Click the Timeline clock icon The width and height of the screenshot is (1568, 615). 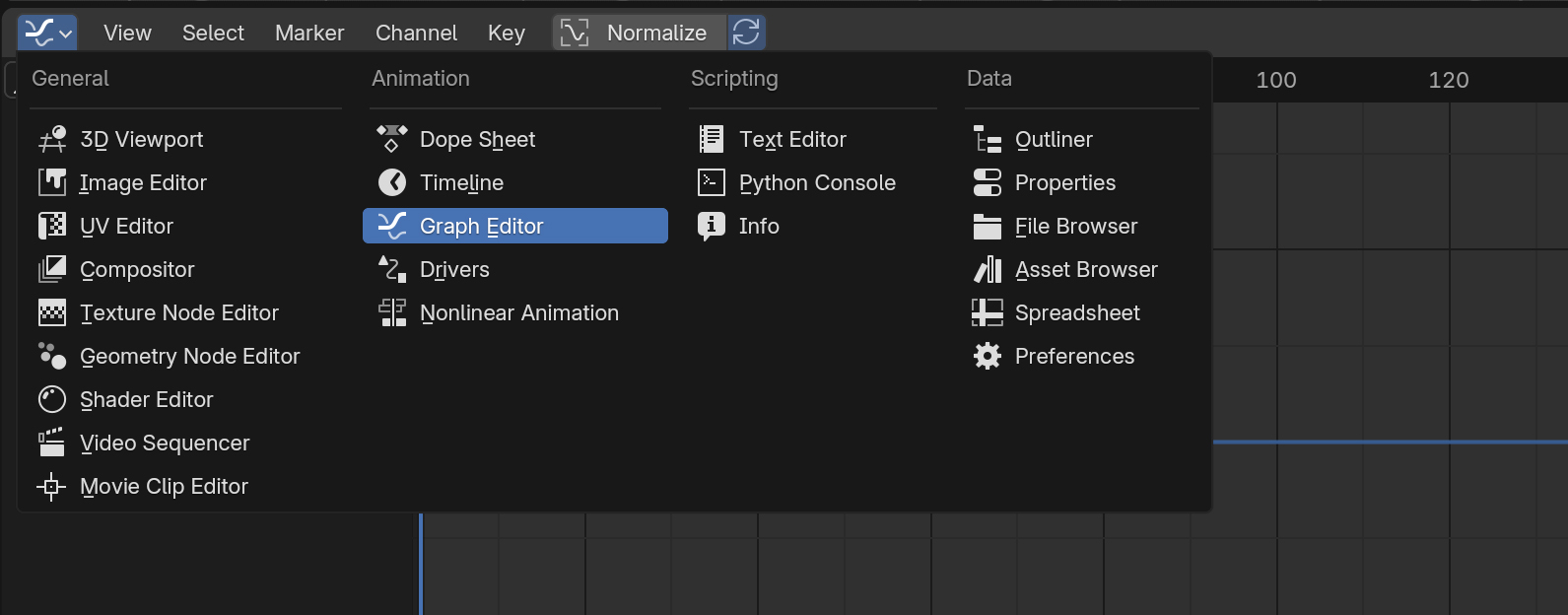[392, 182]
